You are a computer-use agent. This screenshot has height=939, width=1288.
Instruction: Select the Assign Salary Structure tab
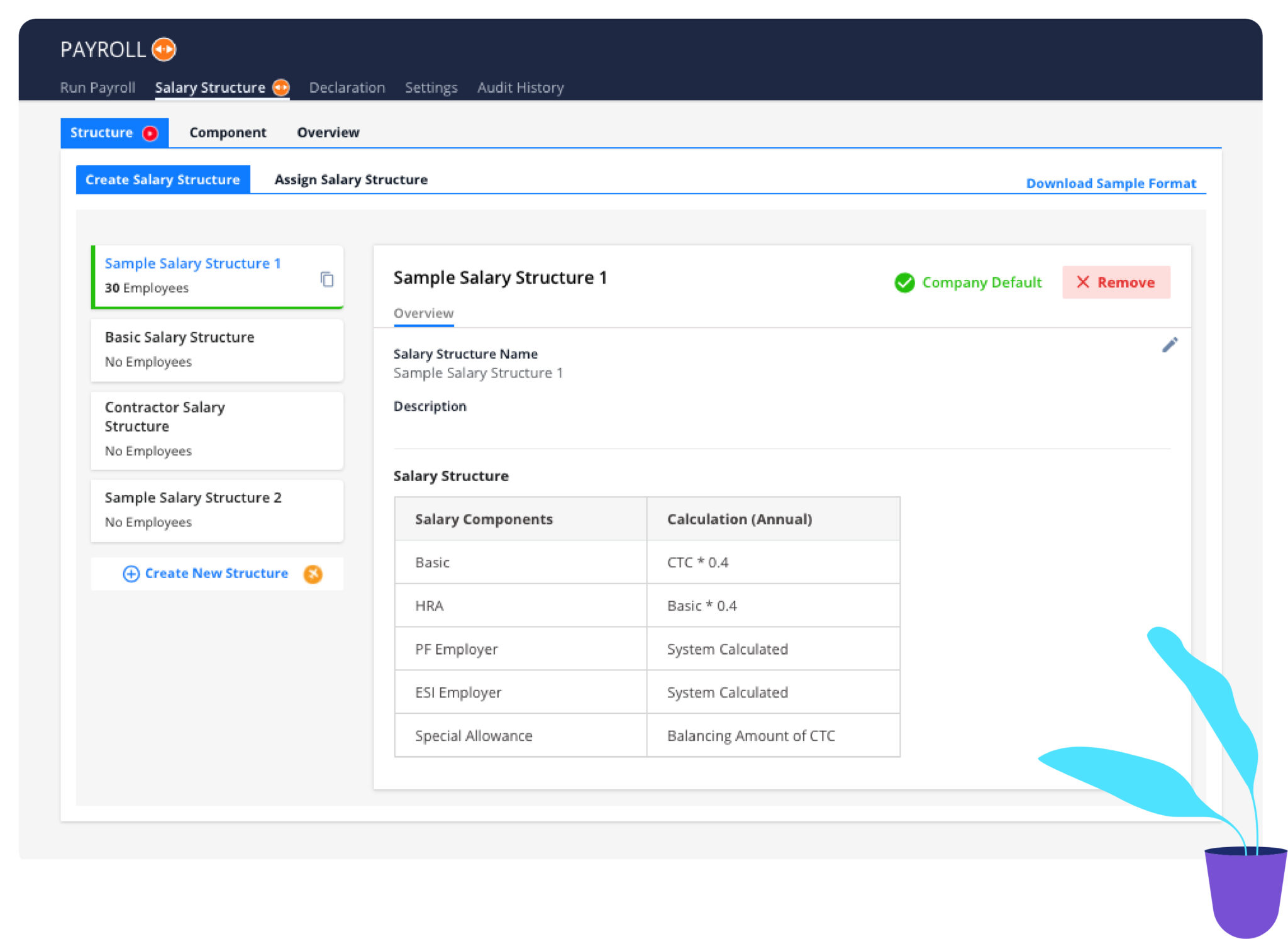[x=351, y=180]
